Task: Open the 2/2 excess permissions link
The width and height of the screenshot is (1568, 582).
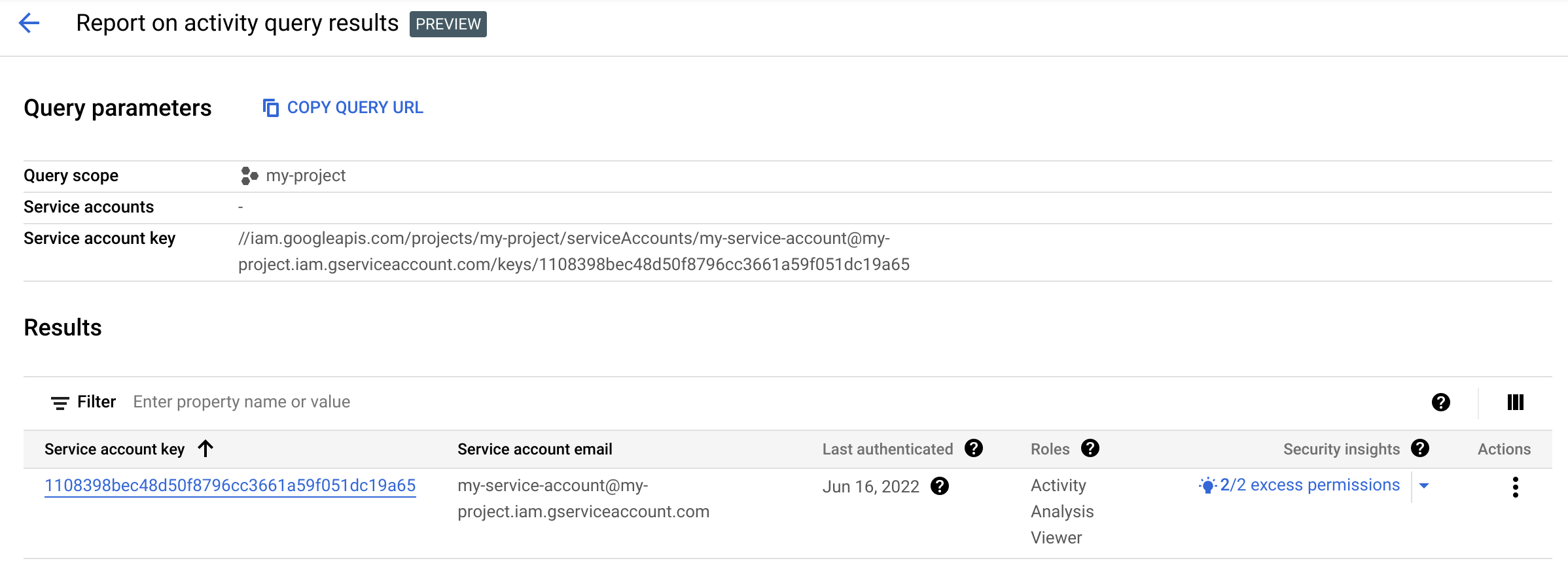Action: point(1310,485)
